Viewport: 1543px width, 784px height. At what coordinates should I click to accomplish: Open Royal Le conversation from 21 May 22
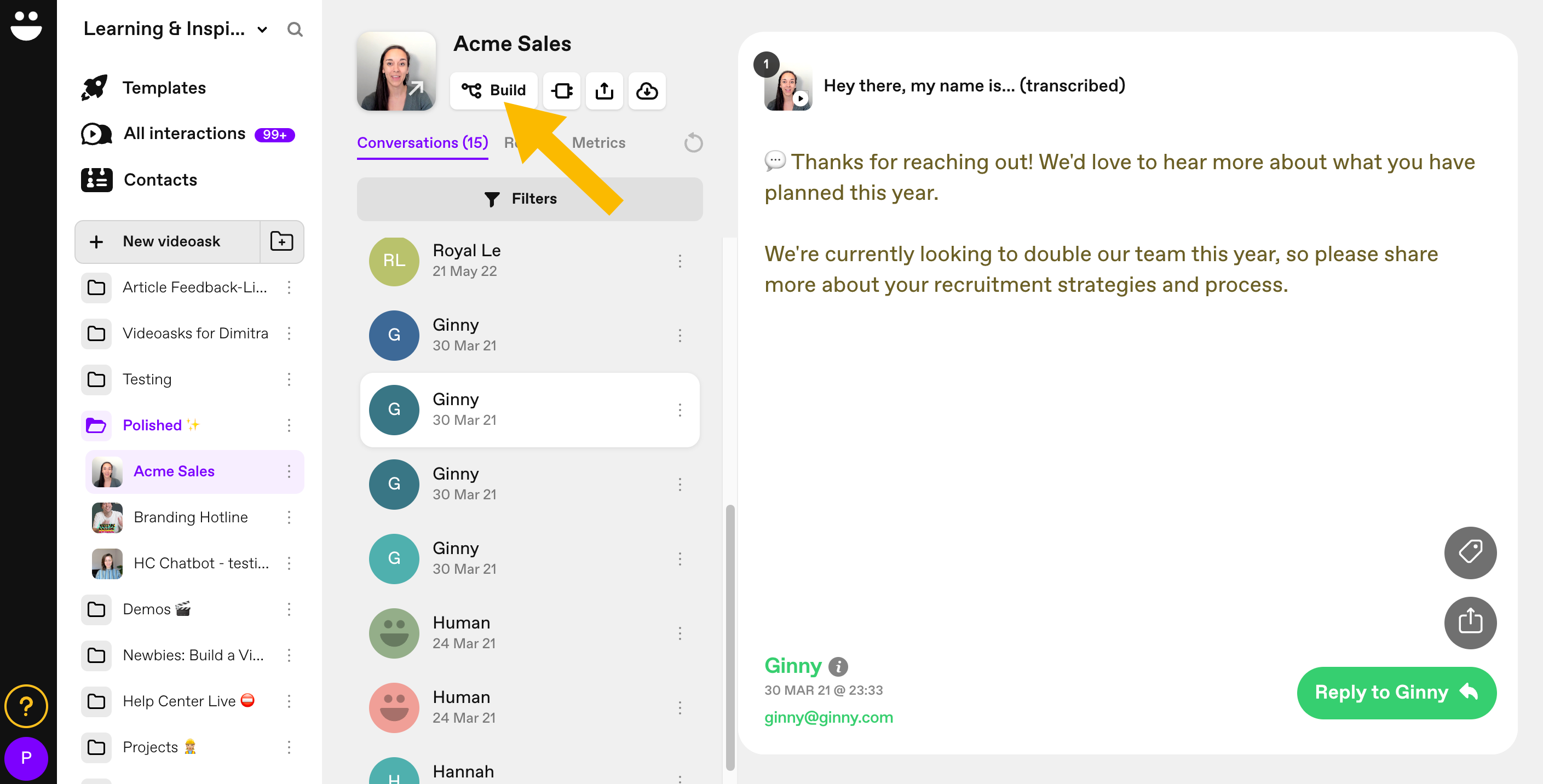click(x=529, y=261)
